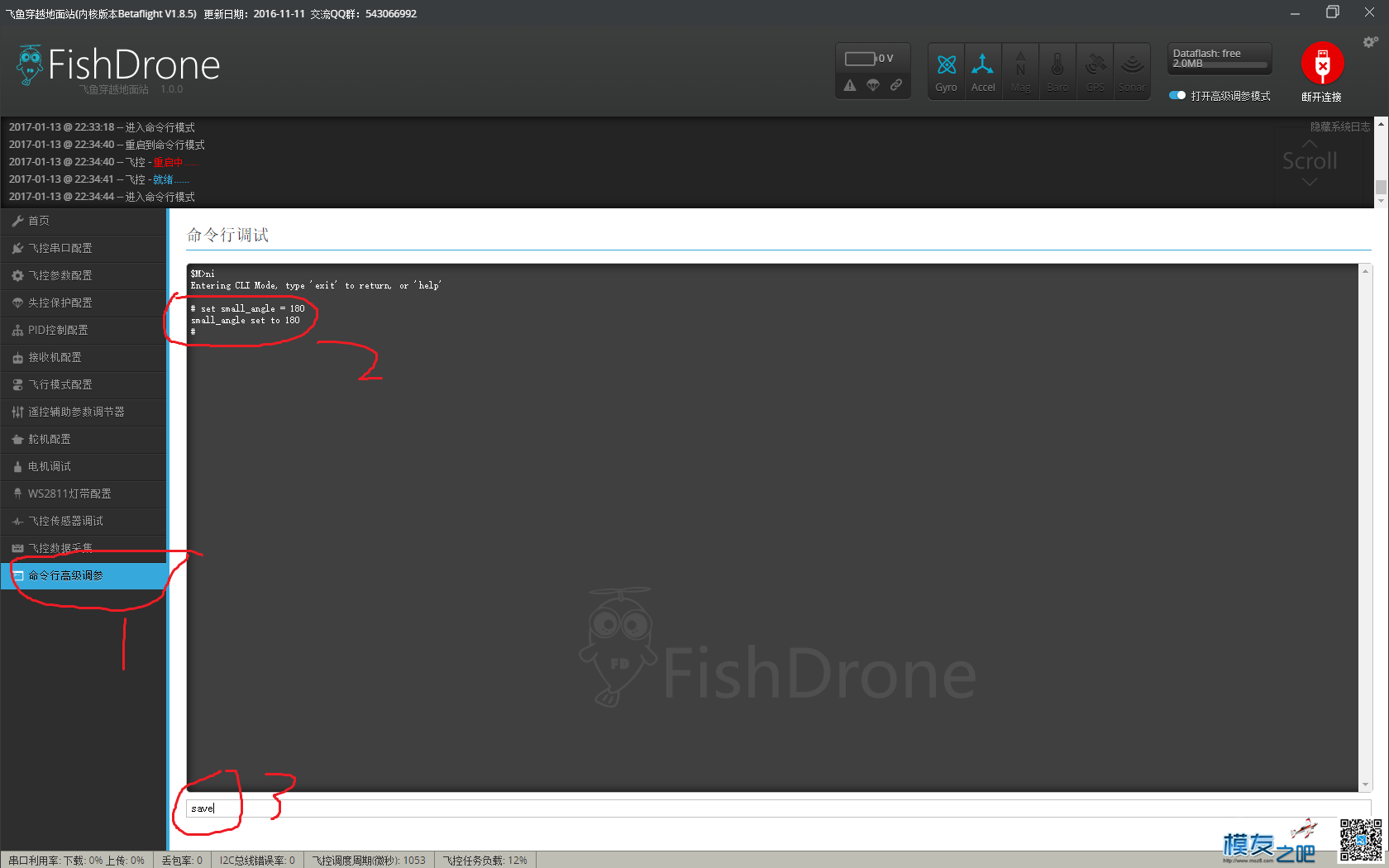This screenshot has width=1389, height=868.
Task: Click the 命令行调试 page heading
Action: (227, 235)
